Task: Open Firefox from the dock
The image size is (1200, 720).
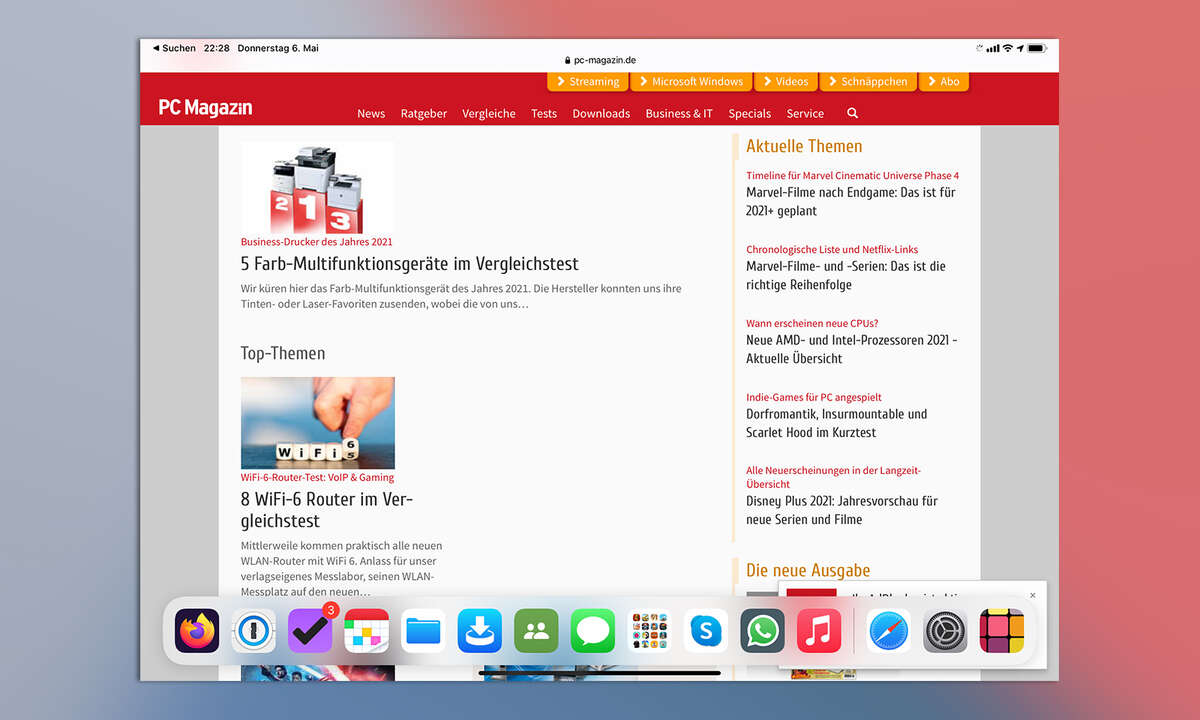Action: tap(197, 631)
